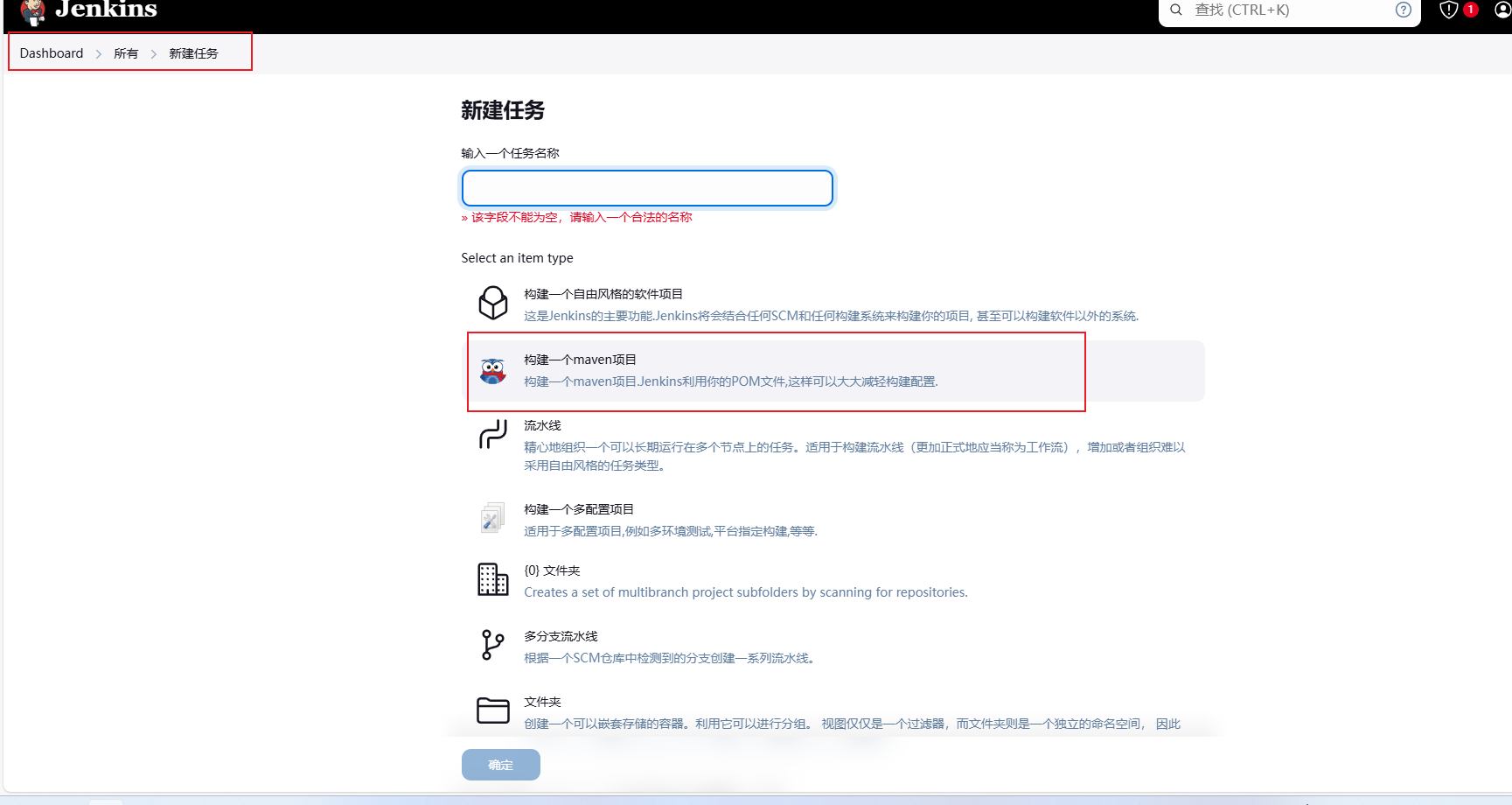Expand the chevron after 所有 breadcrumb

(154, 54)
